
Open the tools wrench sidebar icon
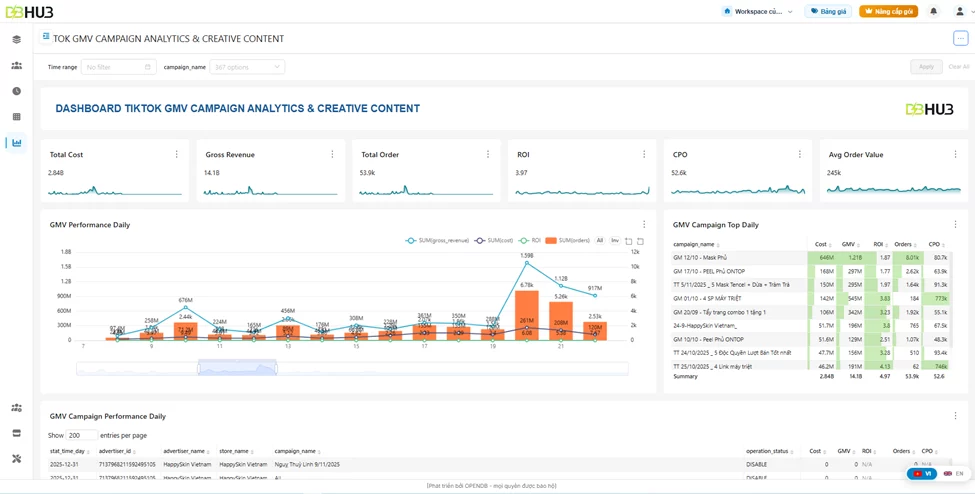17,459
